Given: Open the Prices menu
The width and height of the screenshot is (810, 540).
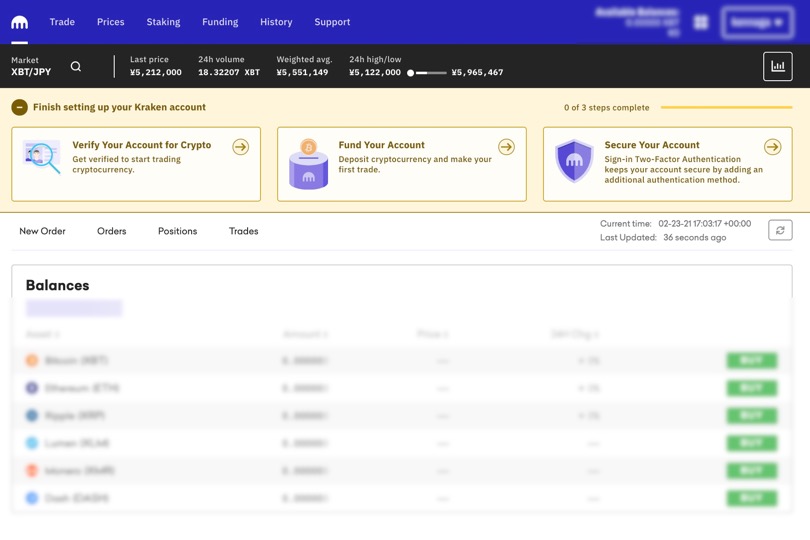Looking at the screenshot, I should [111, 22].
